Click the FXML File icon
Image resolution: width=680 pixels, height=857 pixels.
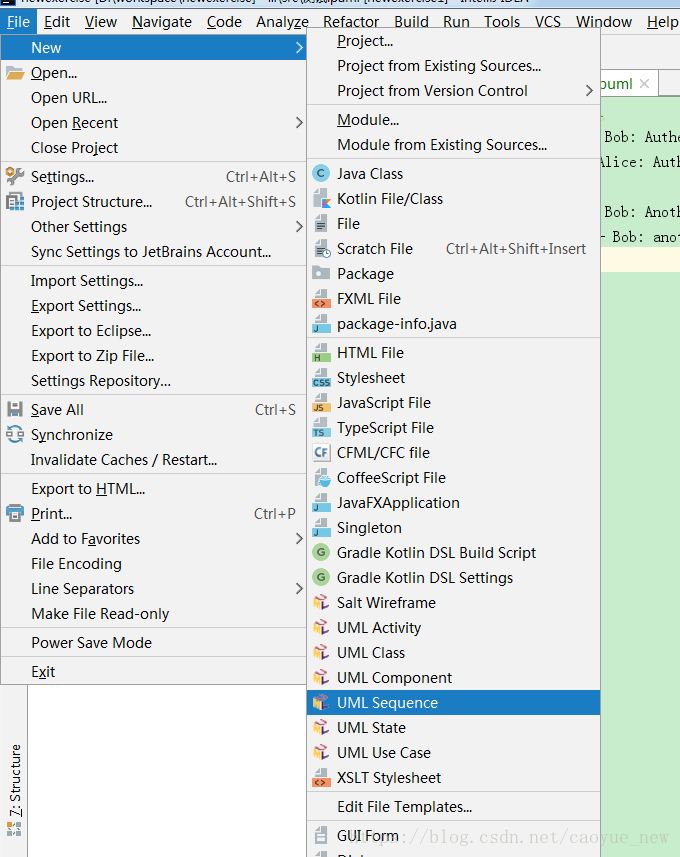pos(321,299)
